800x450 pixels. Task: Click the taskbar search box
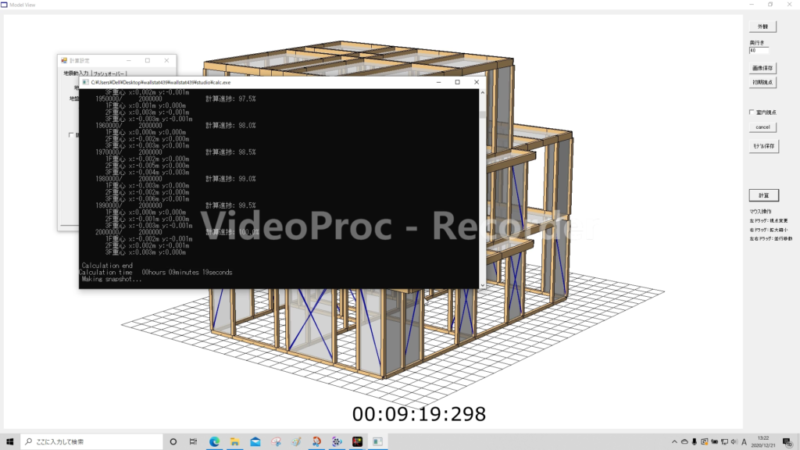click(x=92, y=441)
